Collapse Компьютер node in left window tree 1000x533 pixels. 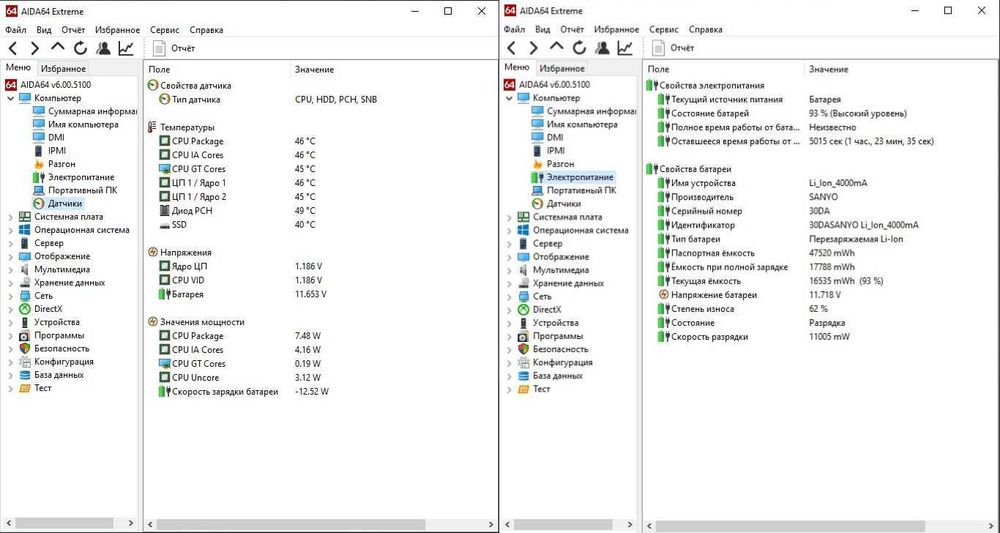10,98
